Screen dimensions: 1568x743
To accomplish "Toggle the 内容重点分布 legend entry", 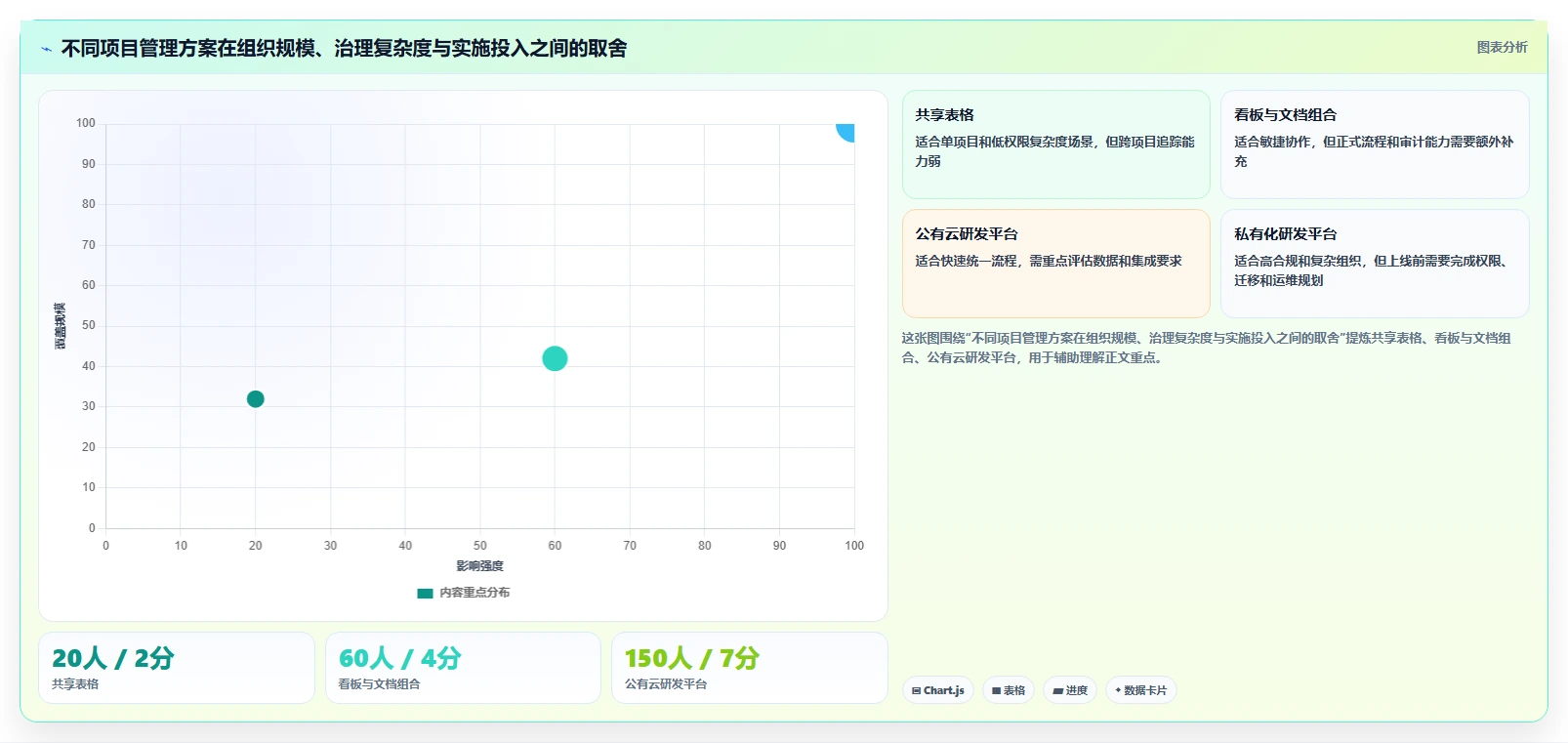I will tap(463, 593).
